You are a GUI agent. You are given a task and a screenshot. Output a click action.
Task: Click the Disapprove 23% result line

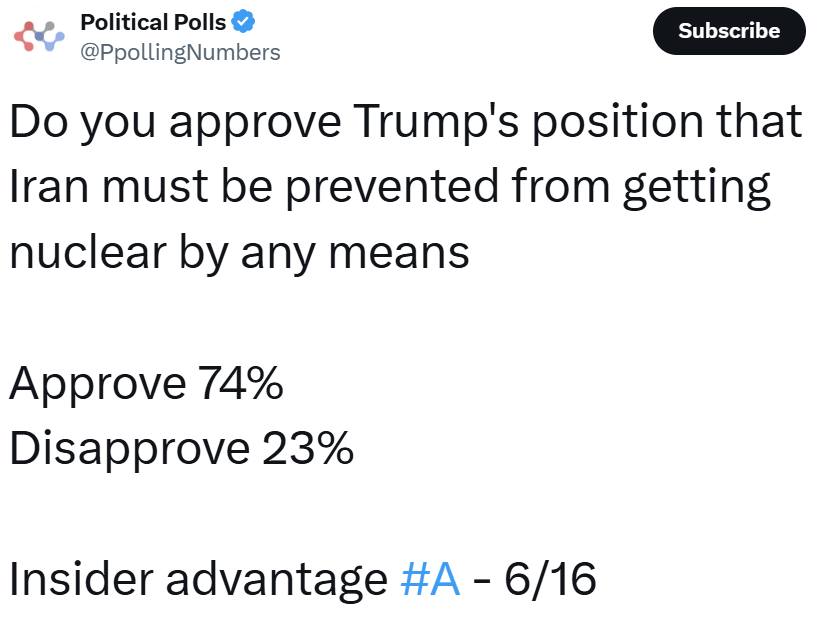point(182,449)
